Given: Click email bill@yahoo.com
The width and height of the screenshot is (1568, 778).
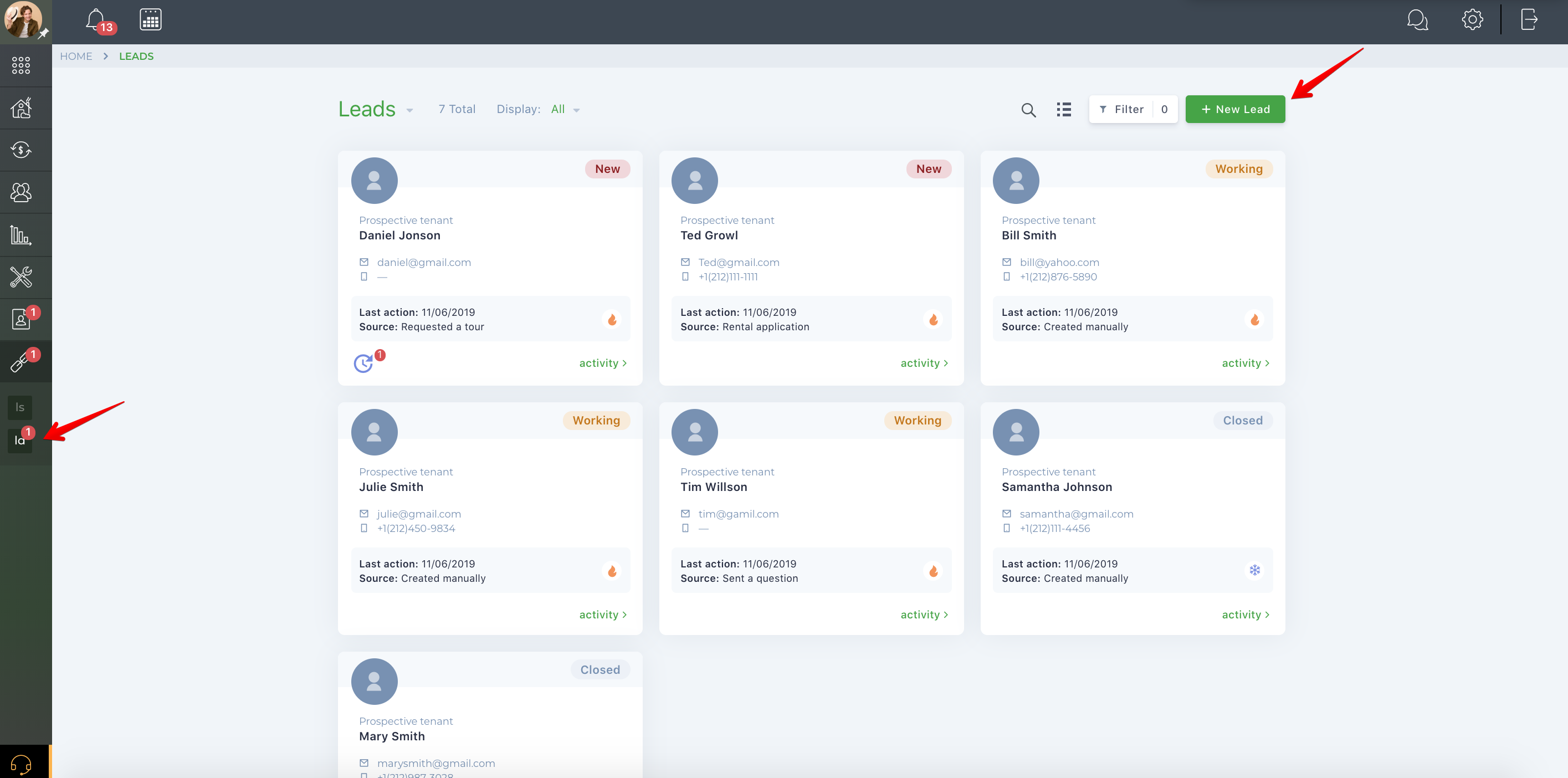Looking at the screenshot, I should pyautogui.click(x=1059, y=262).
